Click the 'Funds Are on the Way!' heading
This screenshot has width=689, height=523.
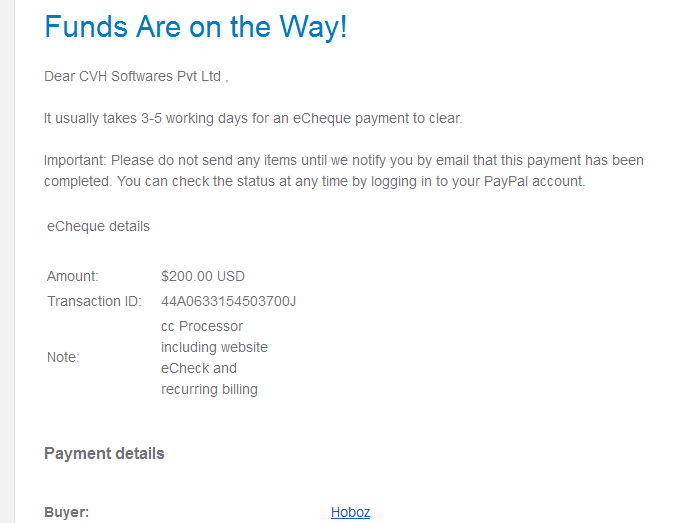pyautogui.click(x=196, y=27)
